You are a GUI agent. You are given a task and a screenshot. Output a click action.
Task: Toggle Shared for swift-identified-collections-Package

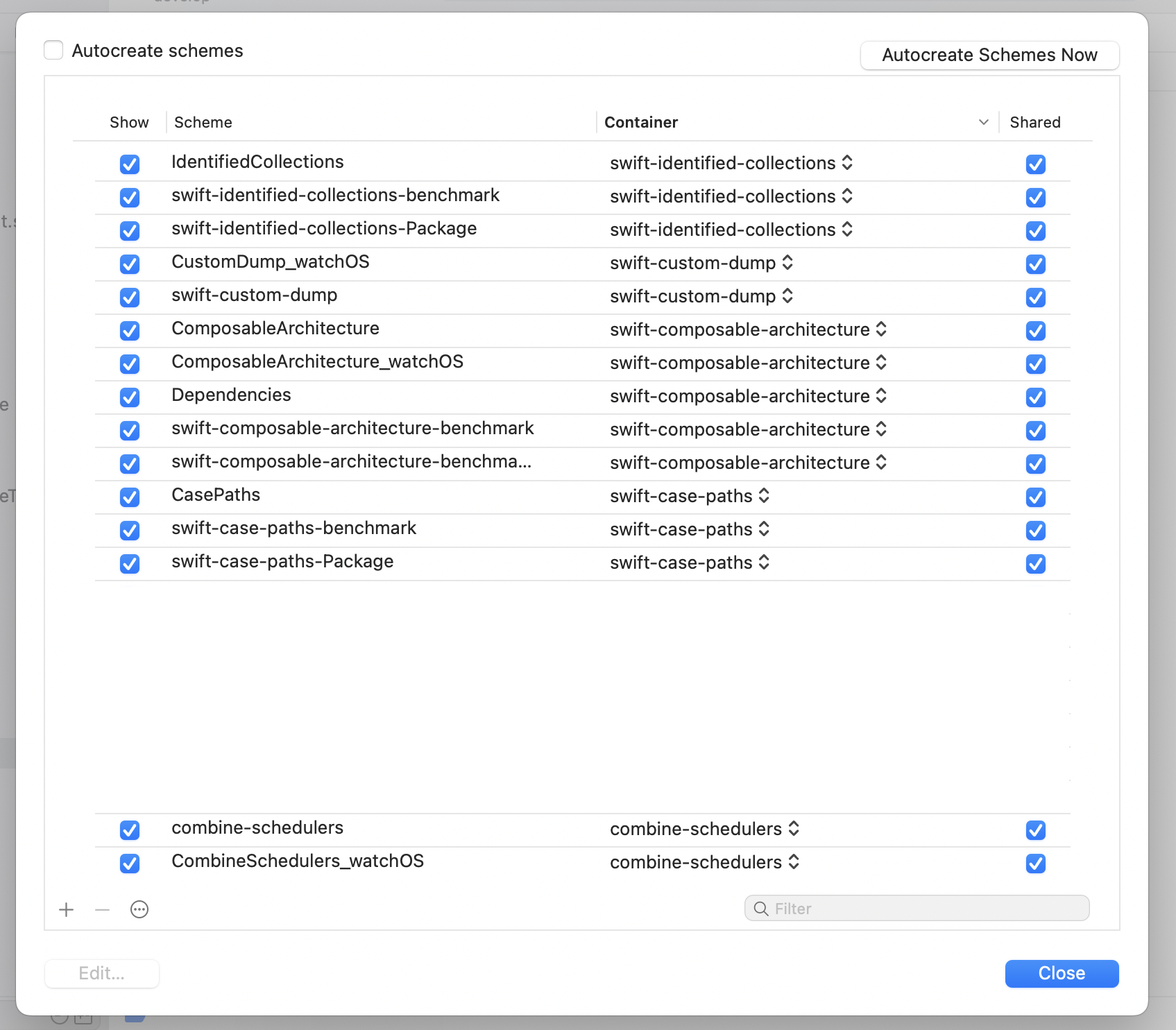1036,231
